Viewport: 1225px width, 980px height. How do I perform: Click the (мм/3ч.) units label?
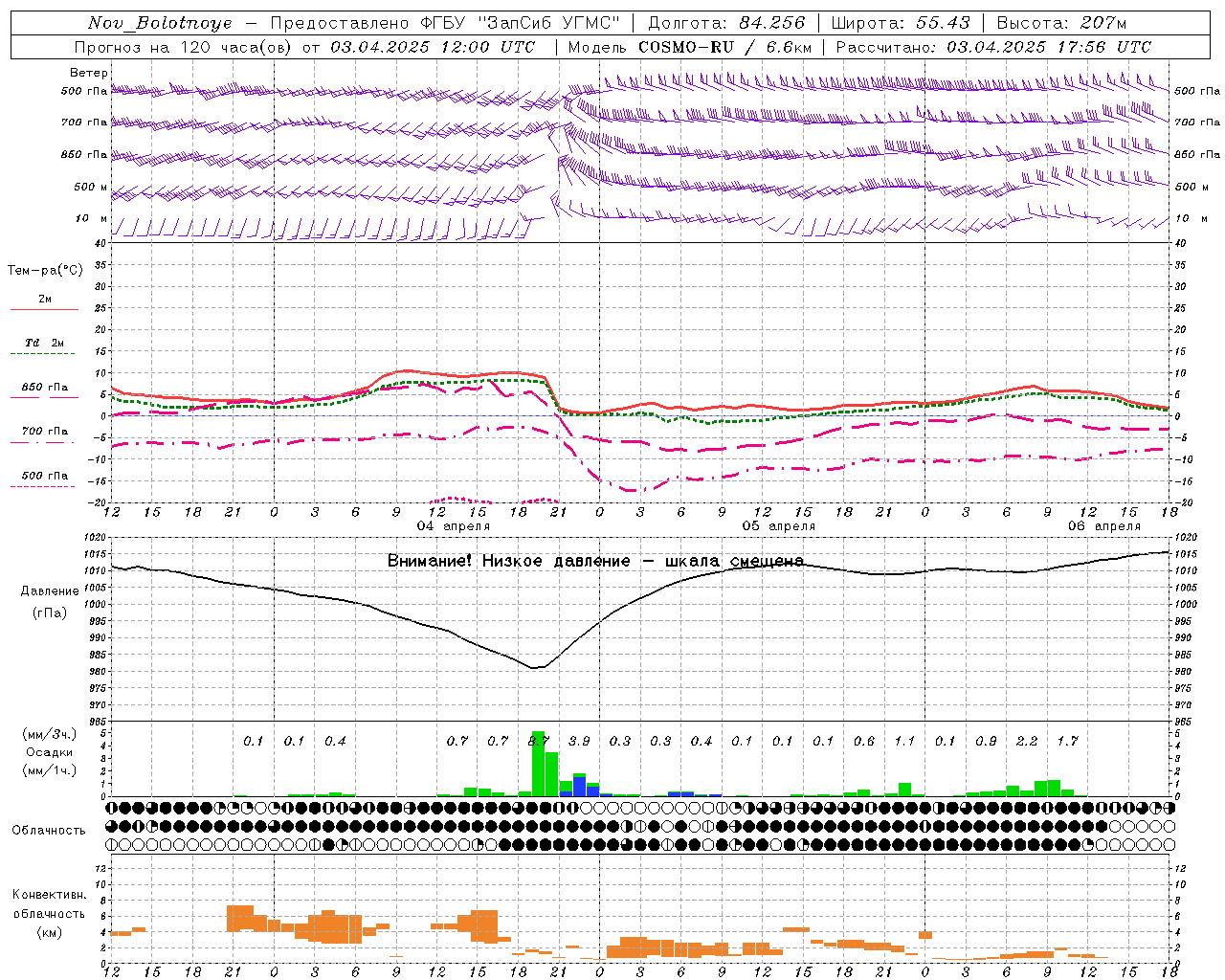click(50, 734)
